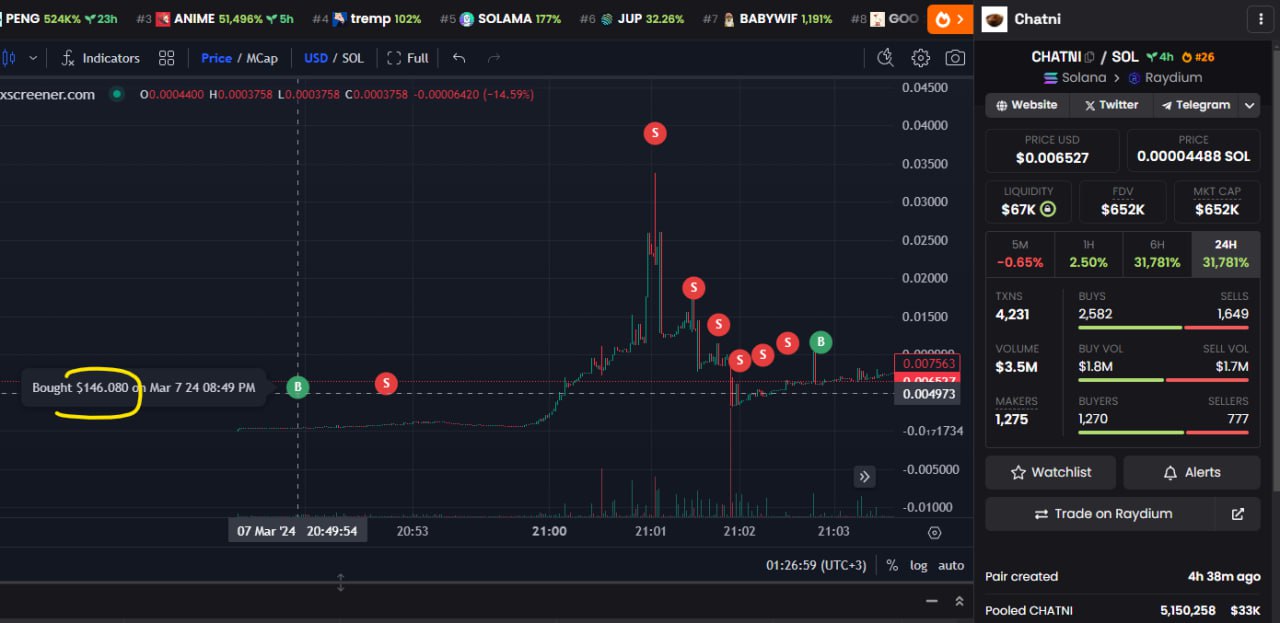Expand the chart type dropdown arrow

pos(33,58)
